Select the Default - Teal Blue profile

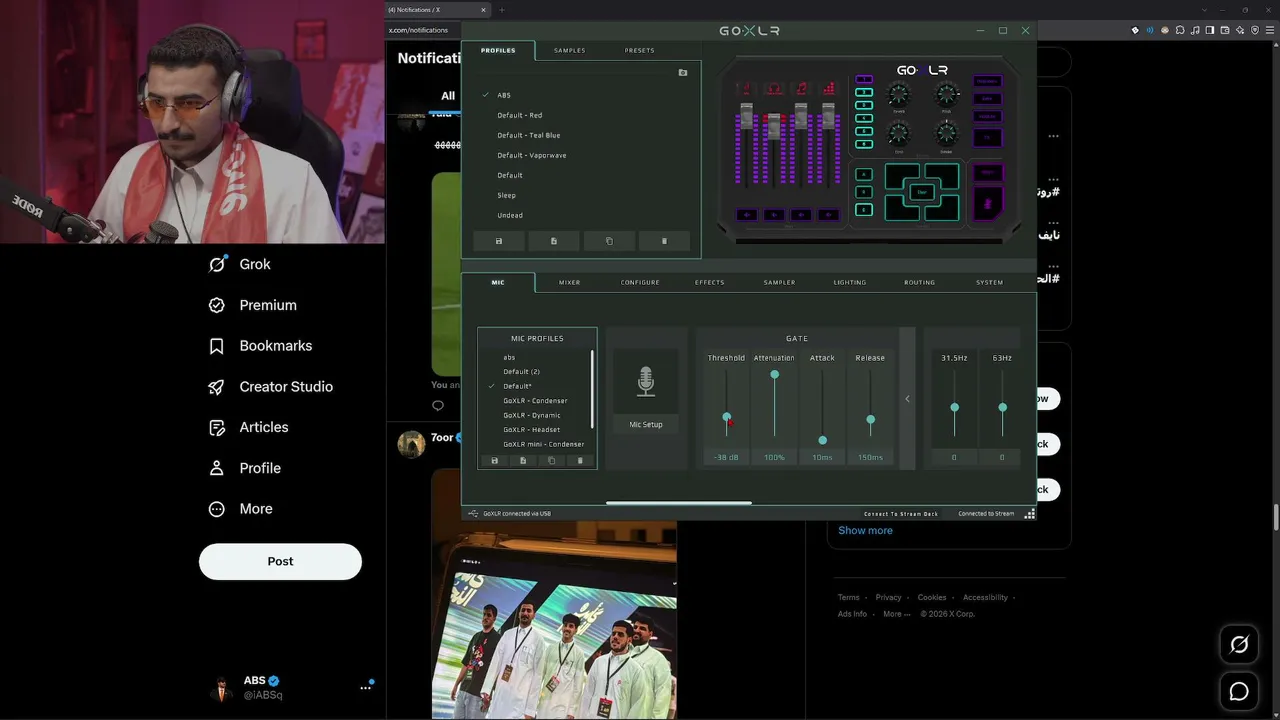pos(529,135)
